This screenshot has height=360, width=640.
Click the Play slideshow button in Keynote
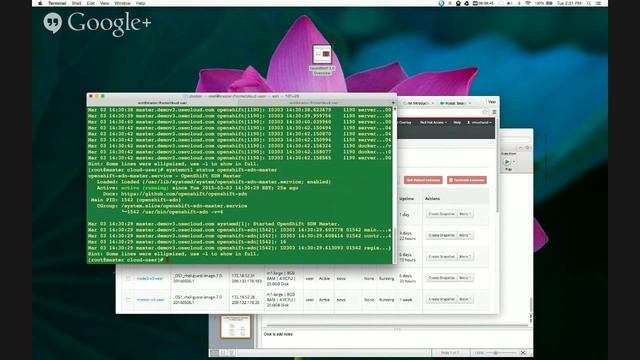(507, 162)
